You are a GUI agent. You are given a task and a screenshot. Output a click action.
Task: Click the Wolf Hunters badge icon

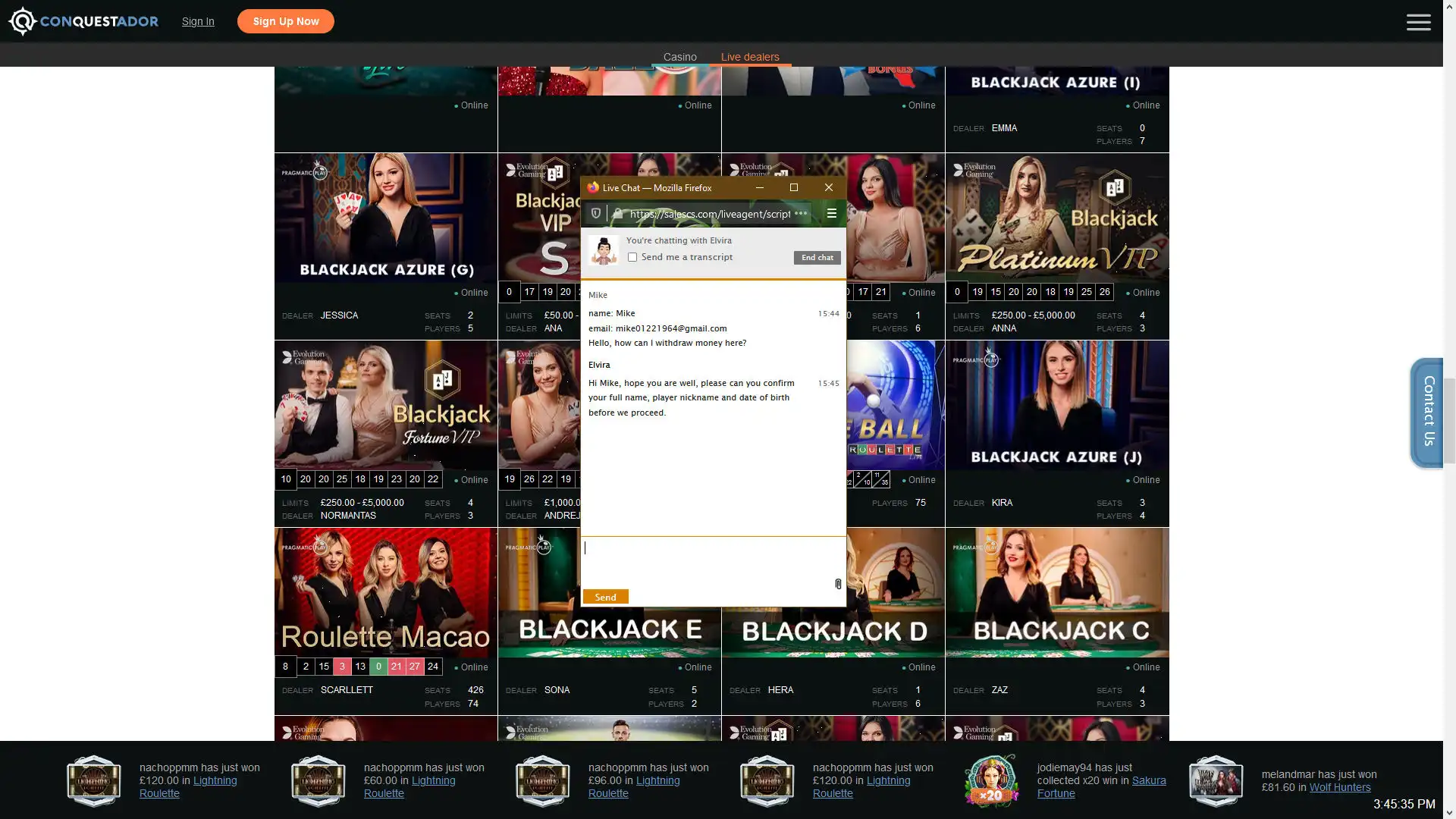[1216, 781]
